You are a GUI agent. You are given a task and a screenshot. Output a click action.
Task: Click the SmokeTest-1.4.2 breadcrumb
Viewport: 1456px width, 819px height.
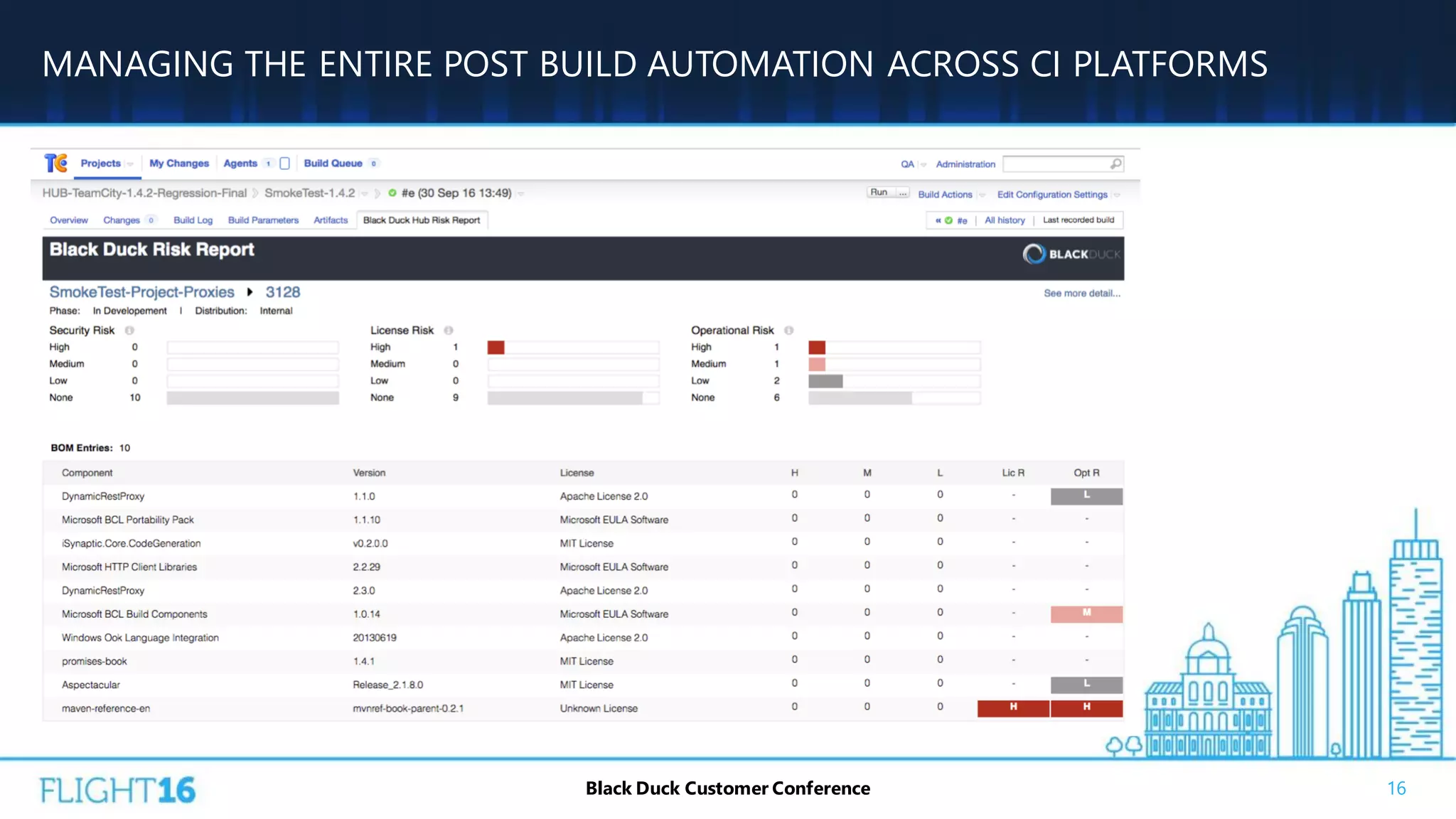pyautogui.click(x=309, y=193)
